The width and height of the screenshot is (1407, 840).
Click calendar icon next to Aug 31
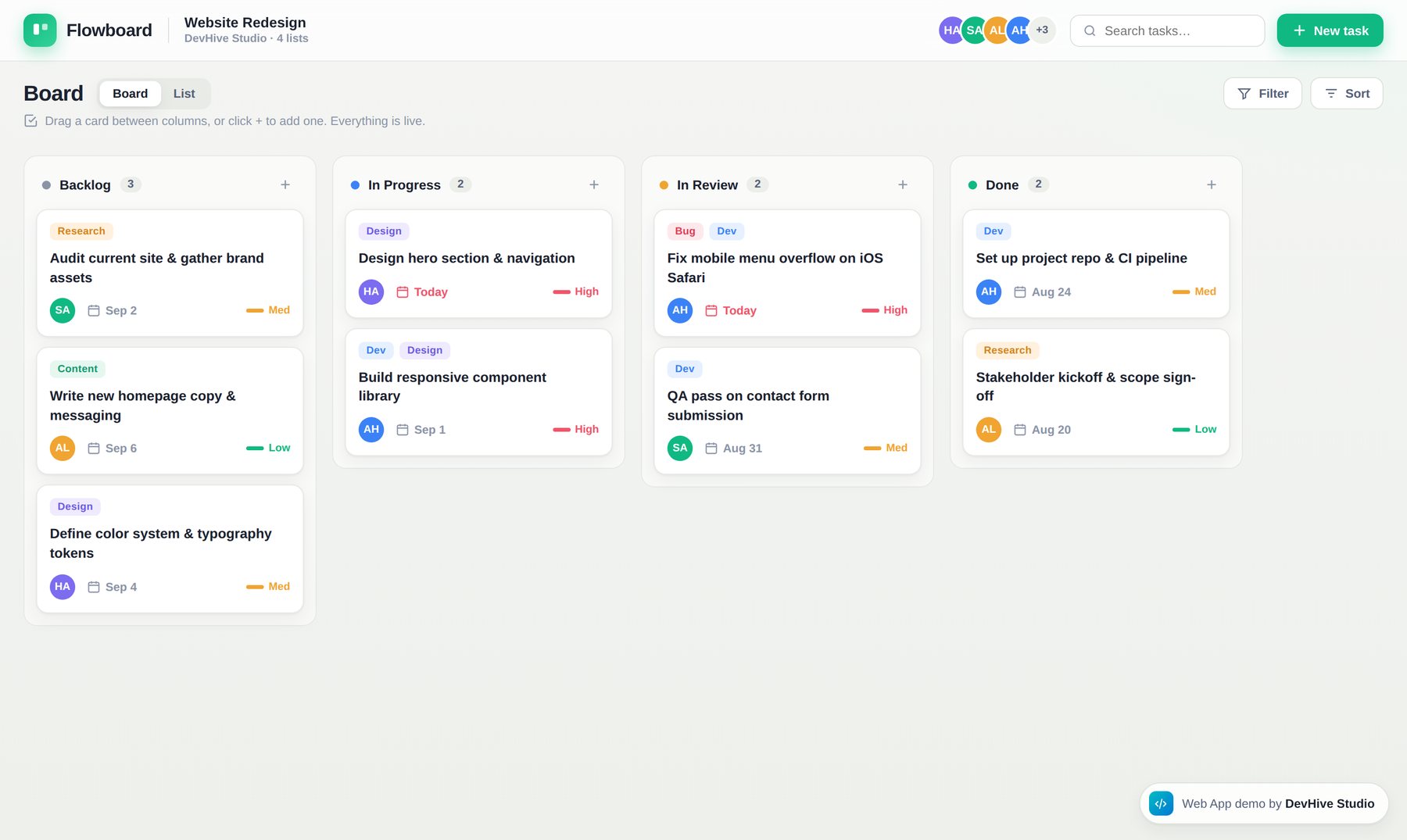tap(711, 448)
